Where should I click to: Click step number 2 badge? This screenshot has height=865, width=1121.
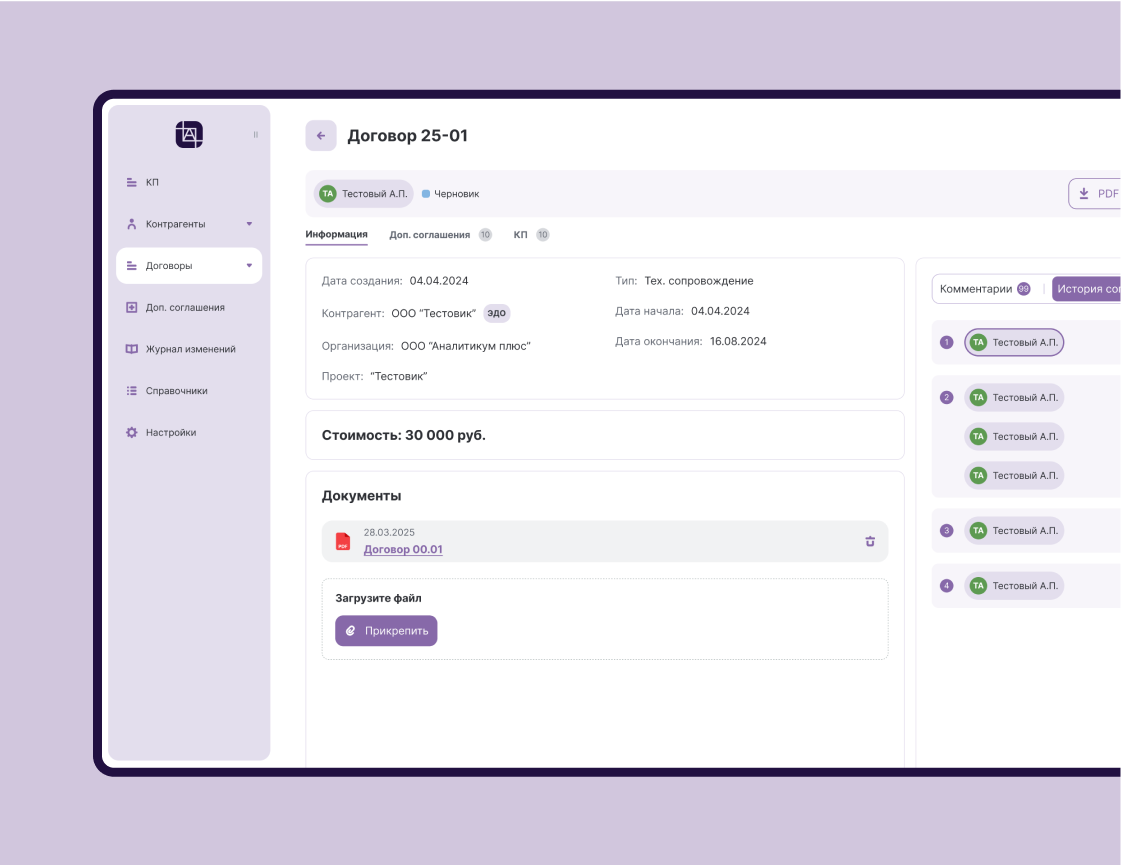point(947,397)
